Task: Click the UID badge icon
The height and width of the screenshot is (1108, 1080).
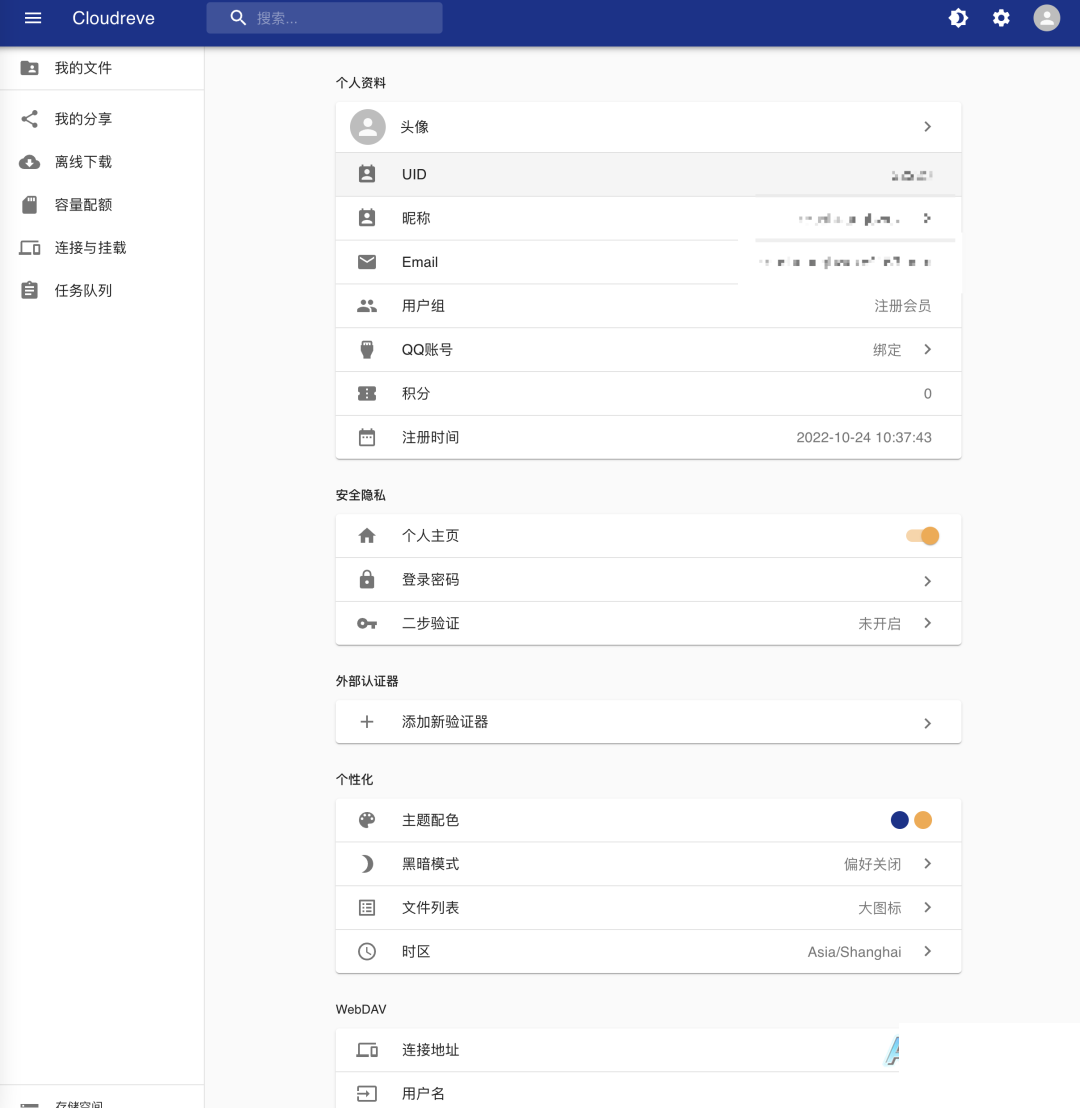Action: click(367, 175)
